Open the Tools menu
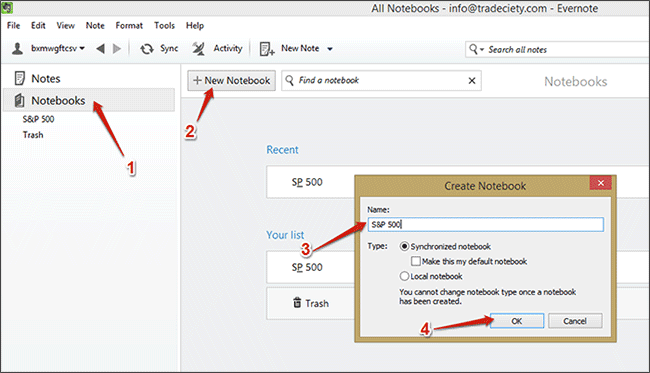This screenshot has width=650, height=373. coord(165,26)
